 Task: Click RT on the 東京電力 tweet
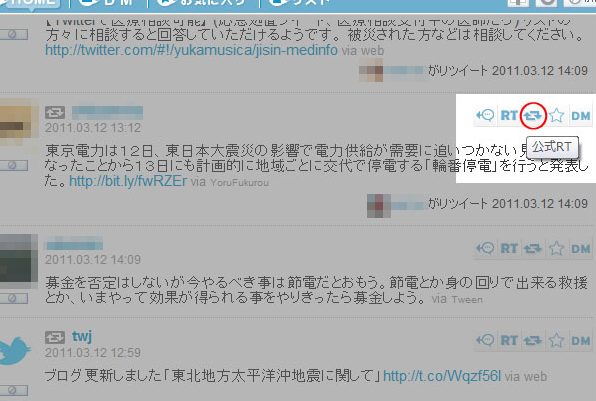click(509, 116)
